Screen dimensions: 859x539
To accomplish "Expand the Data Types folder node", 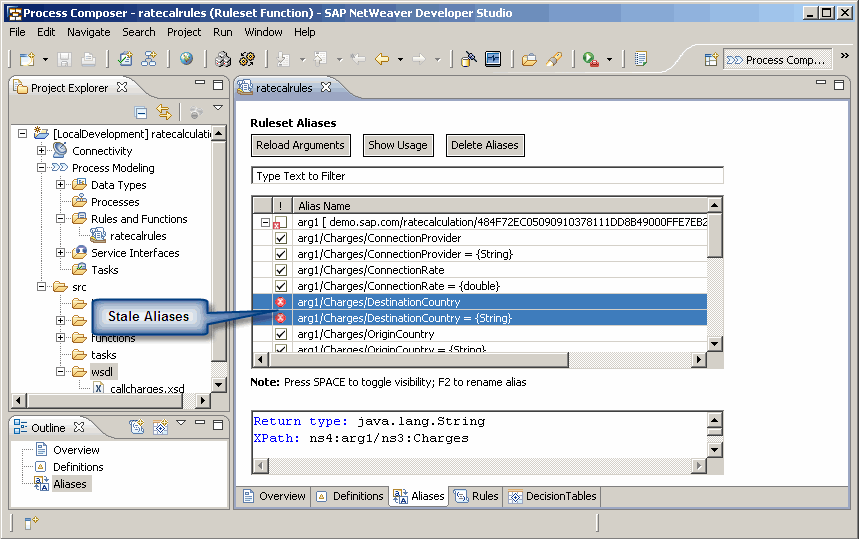I will coord(61,185).
